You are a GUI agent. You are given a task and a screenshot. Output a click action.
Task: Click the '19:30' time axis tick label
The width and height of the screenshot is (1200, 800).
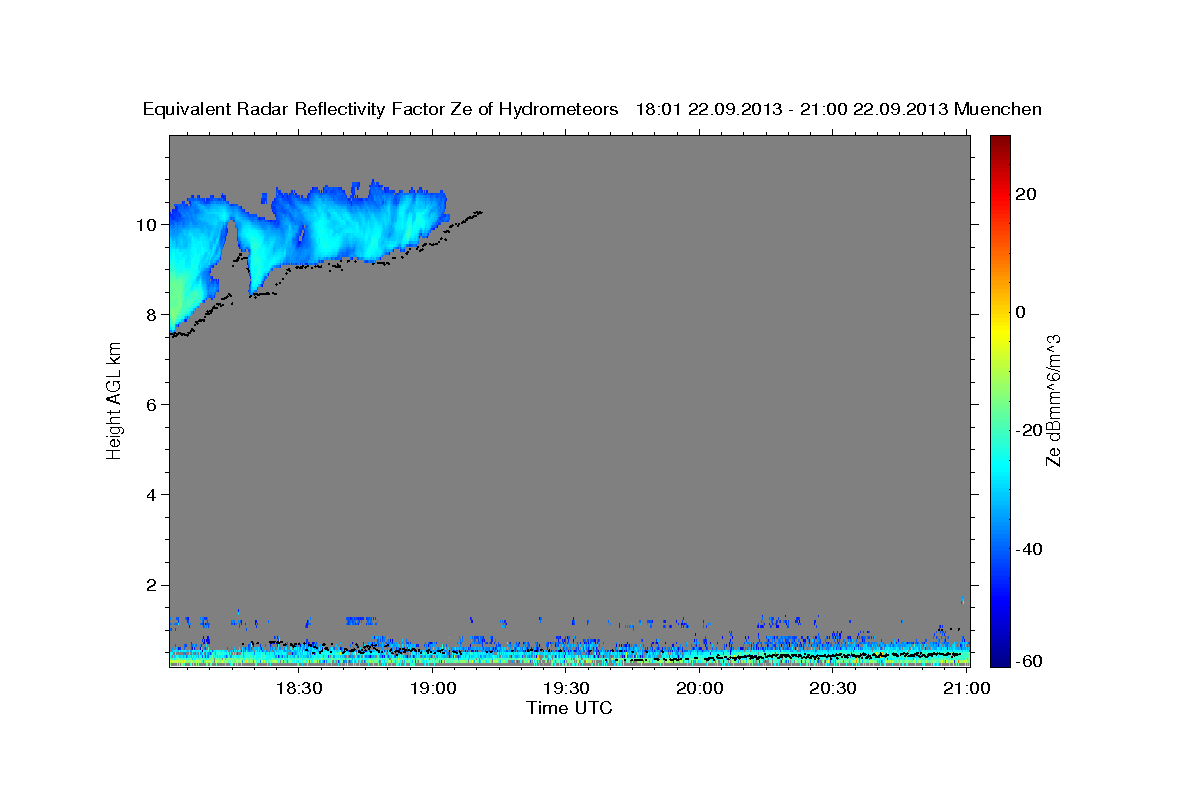tap(566, 689)
